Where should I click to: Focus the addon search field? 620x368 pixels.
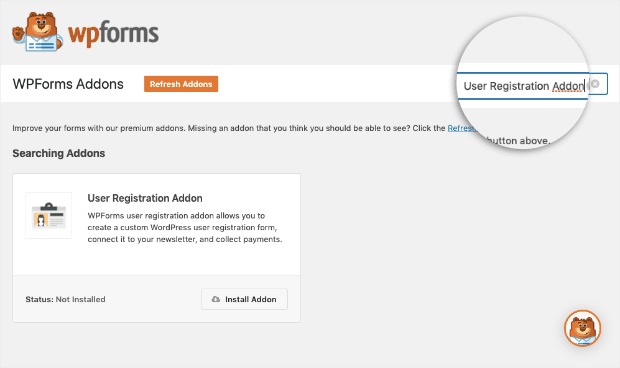[532, 85]
